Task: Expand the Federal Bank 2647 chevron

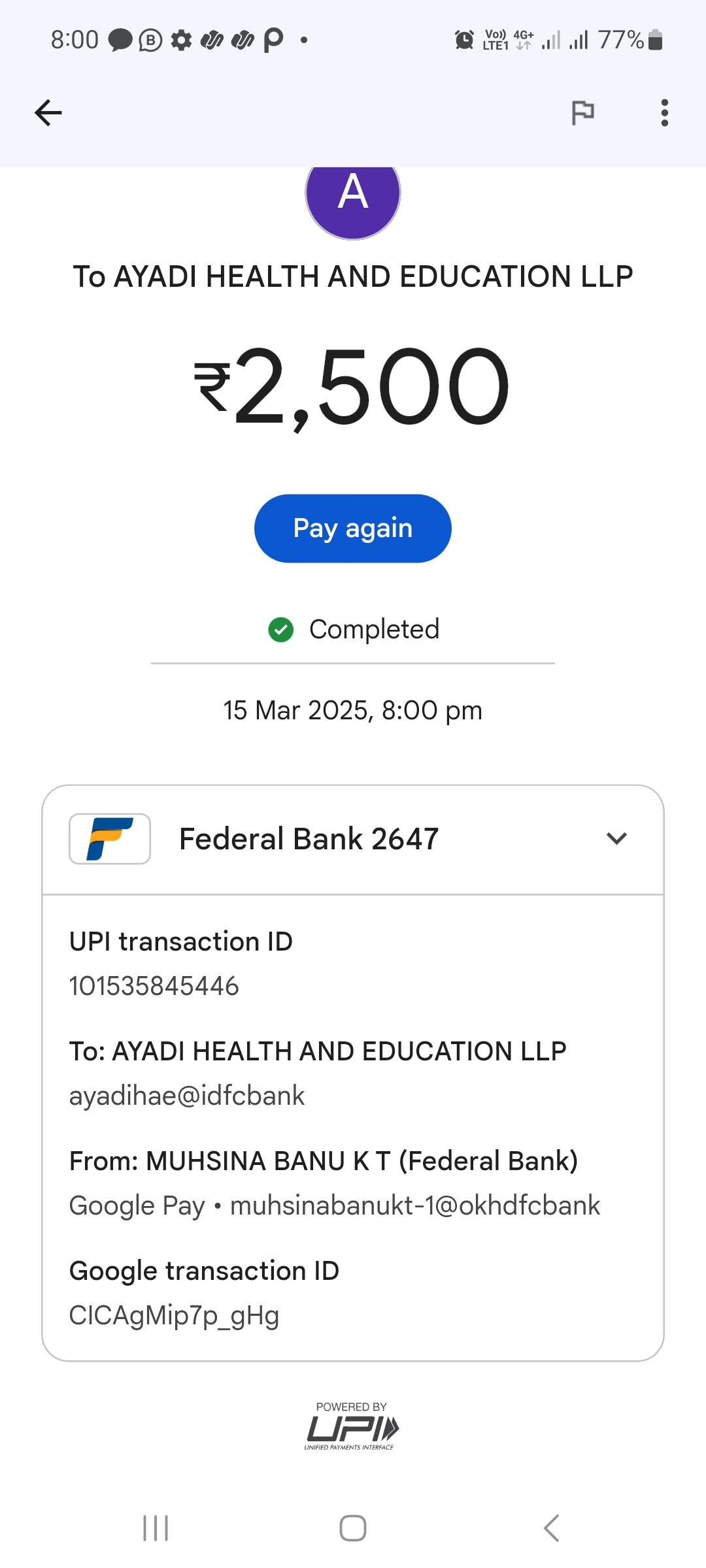Action: [616, 839]
